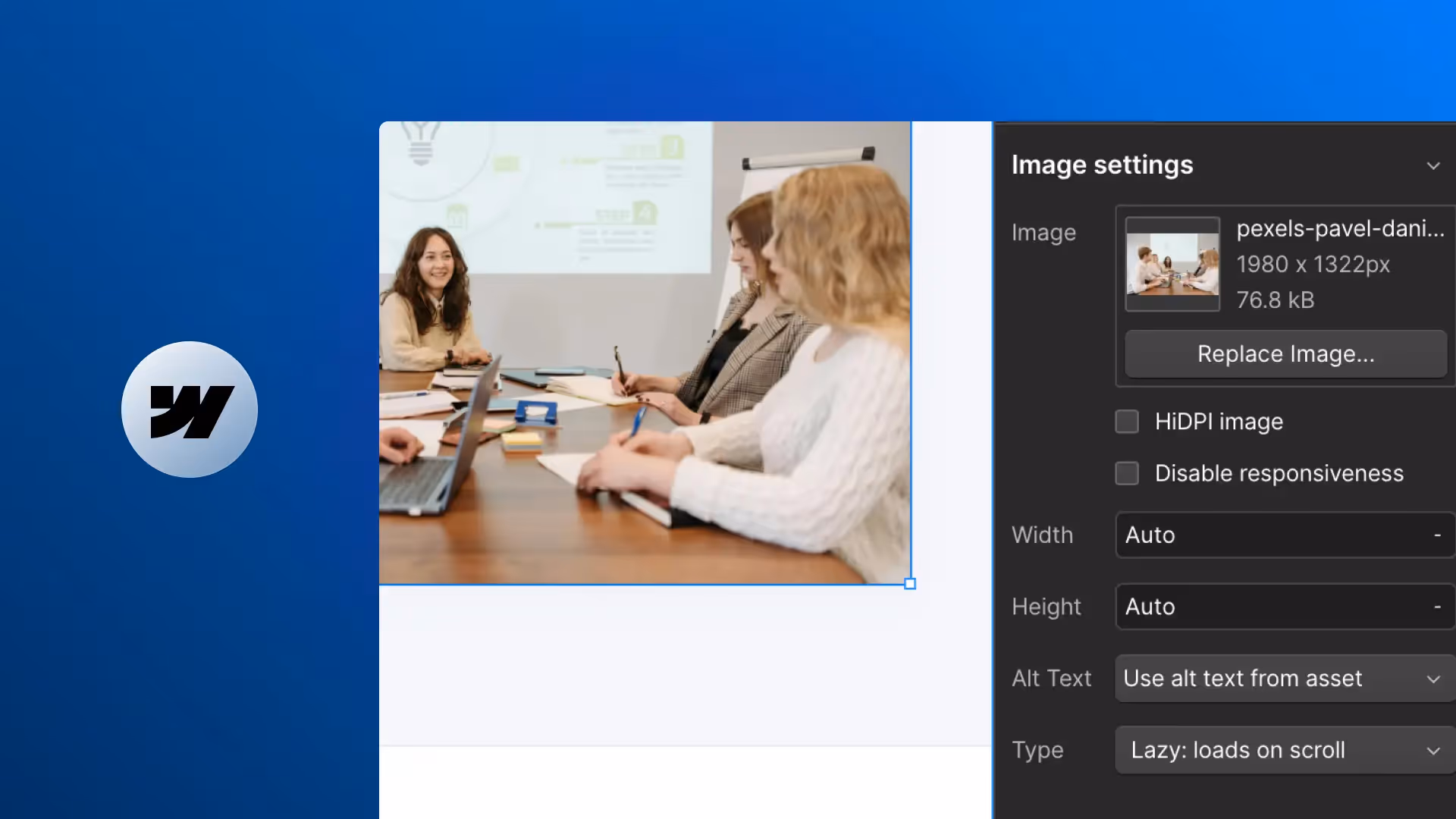Enable the HiDPI image checkbox
Viewport: 1456px width, 819px height.
pyautogui.click(x=1127, y=422)
